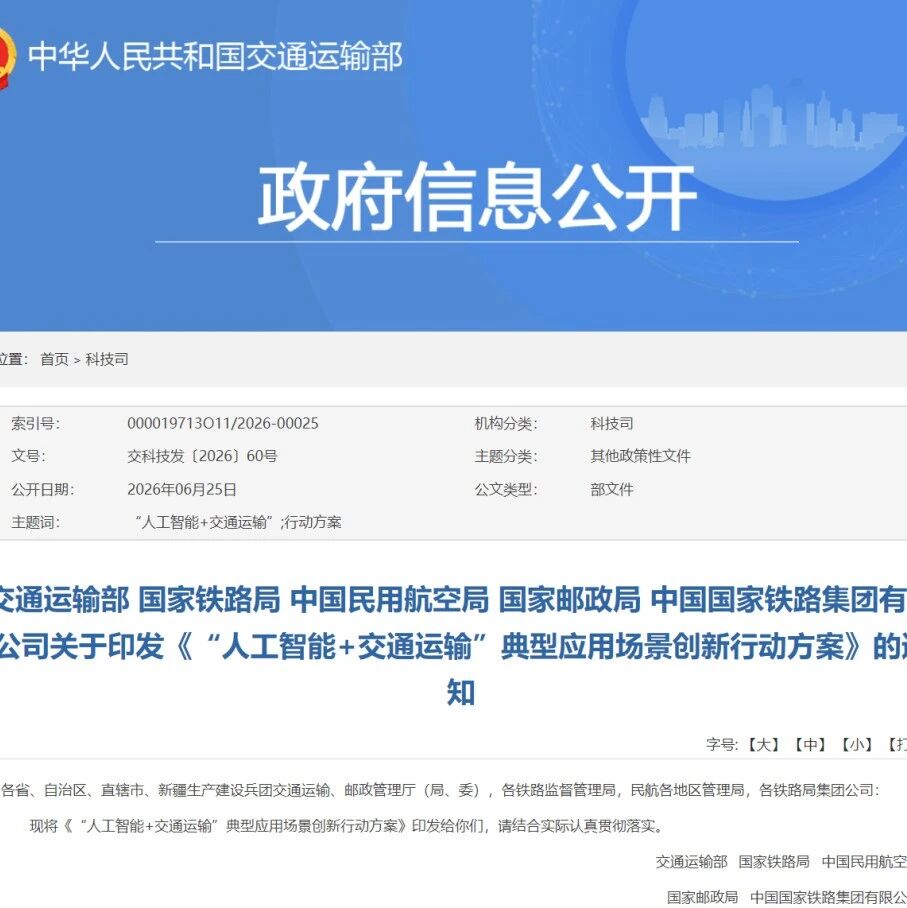Viewport: 907px width, 908px height.
Task: Click the 公文类型 label
Action: click(x=506, y=489)
